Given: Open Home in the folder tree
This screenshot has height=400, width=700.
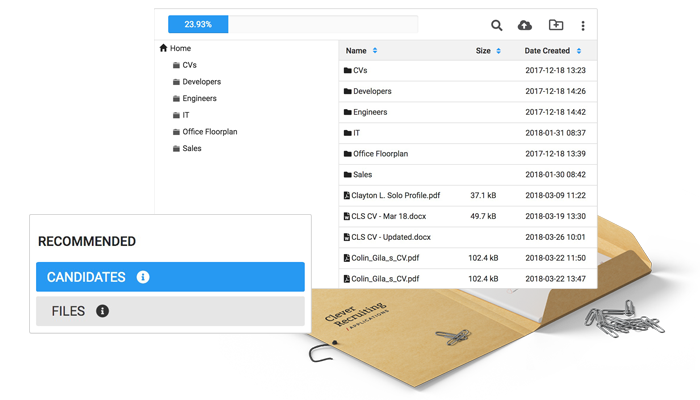Looking at the screenshot, I should [180, 48].
